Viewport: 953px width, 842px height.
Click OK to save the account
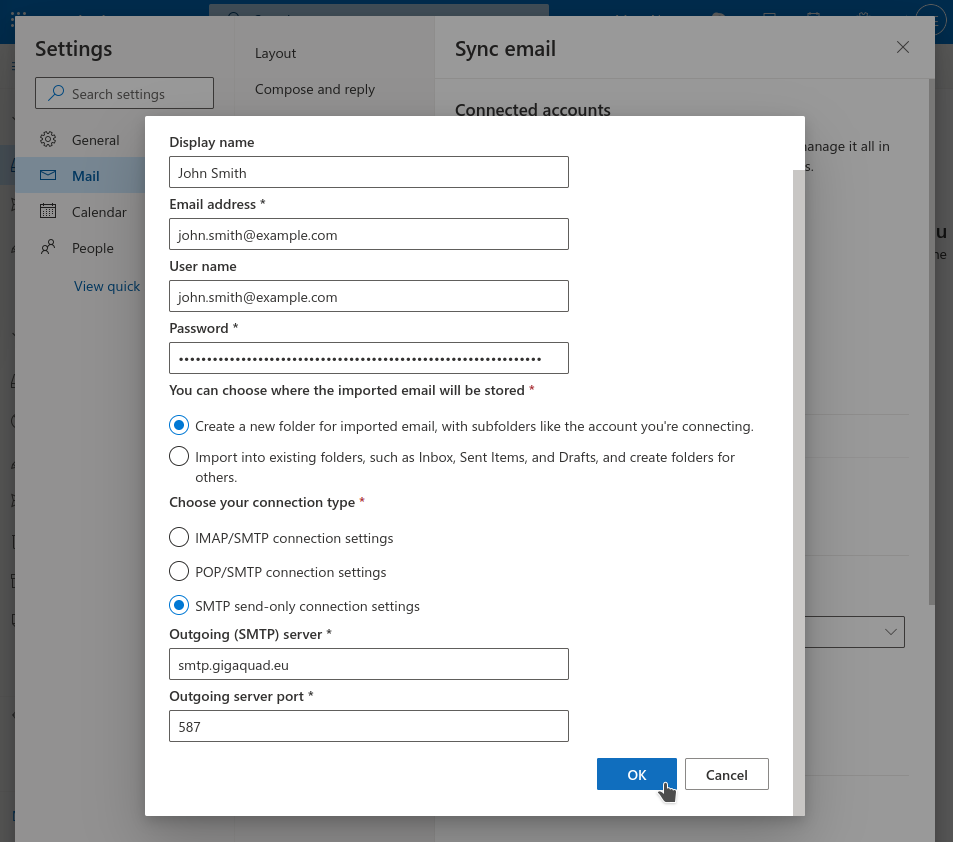(636, 774)
